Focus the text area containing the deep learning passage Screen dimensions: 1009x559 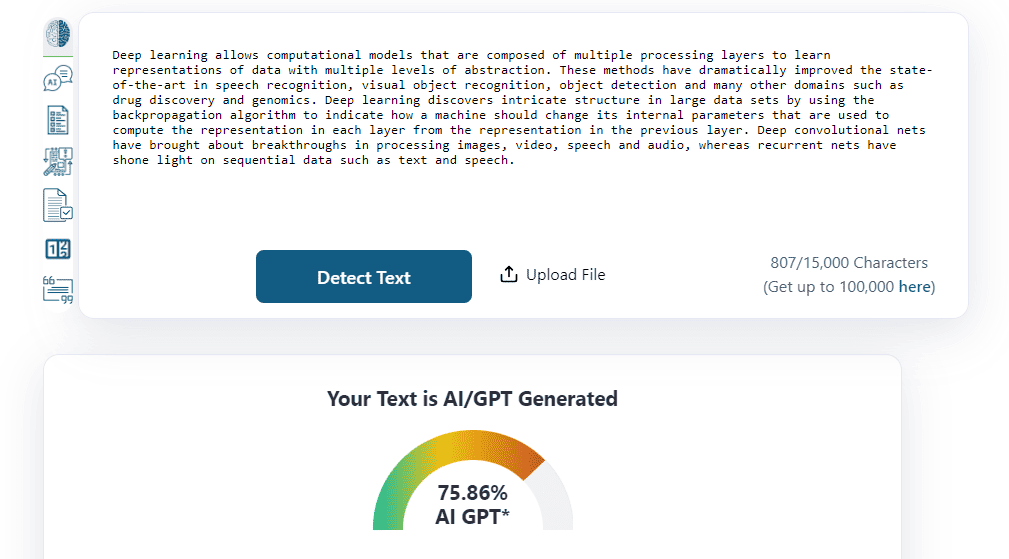click(x=523, y=129)
